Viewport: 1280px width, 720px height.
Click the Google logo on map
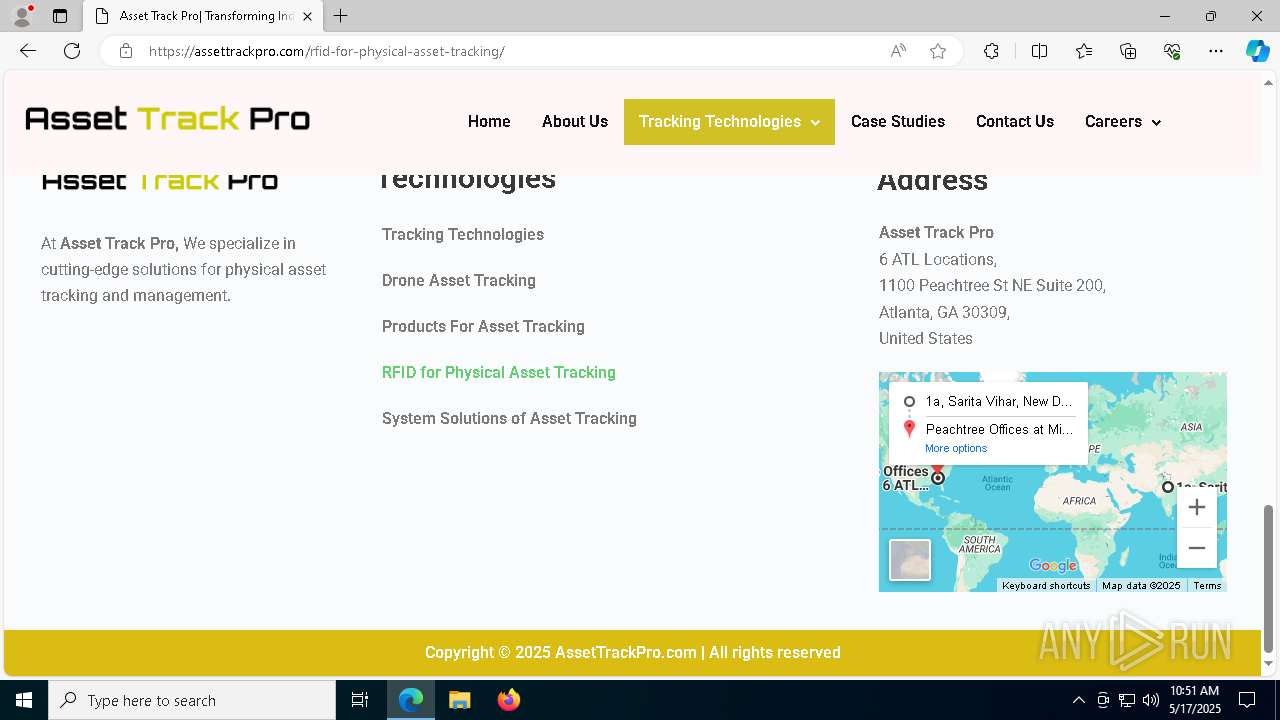(1053, 566)
